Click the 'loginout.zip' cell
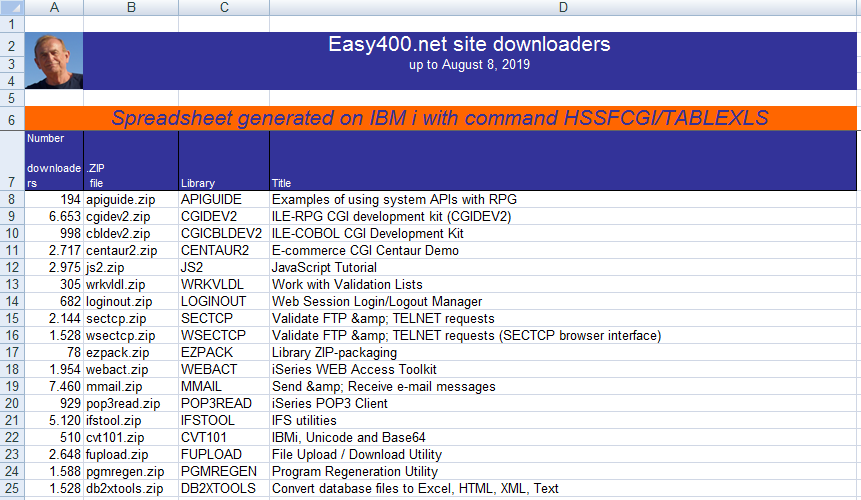The image size is (861, 500). pyautogui.click(x=131, y=301)
